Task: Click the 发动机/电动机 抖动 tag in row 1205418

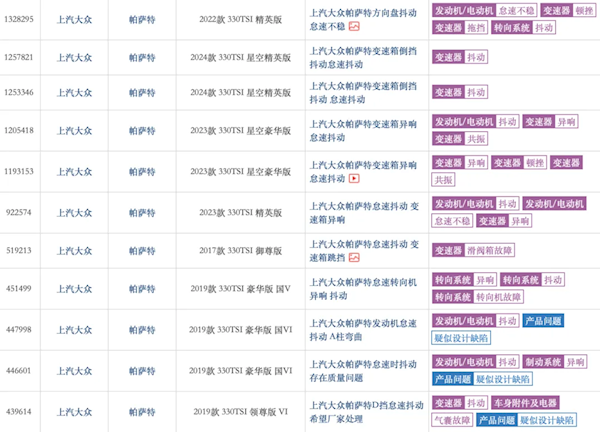Action: (475, 122)
